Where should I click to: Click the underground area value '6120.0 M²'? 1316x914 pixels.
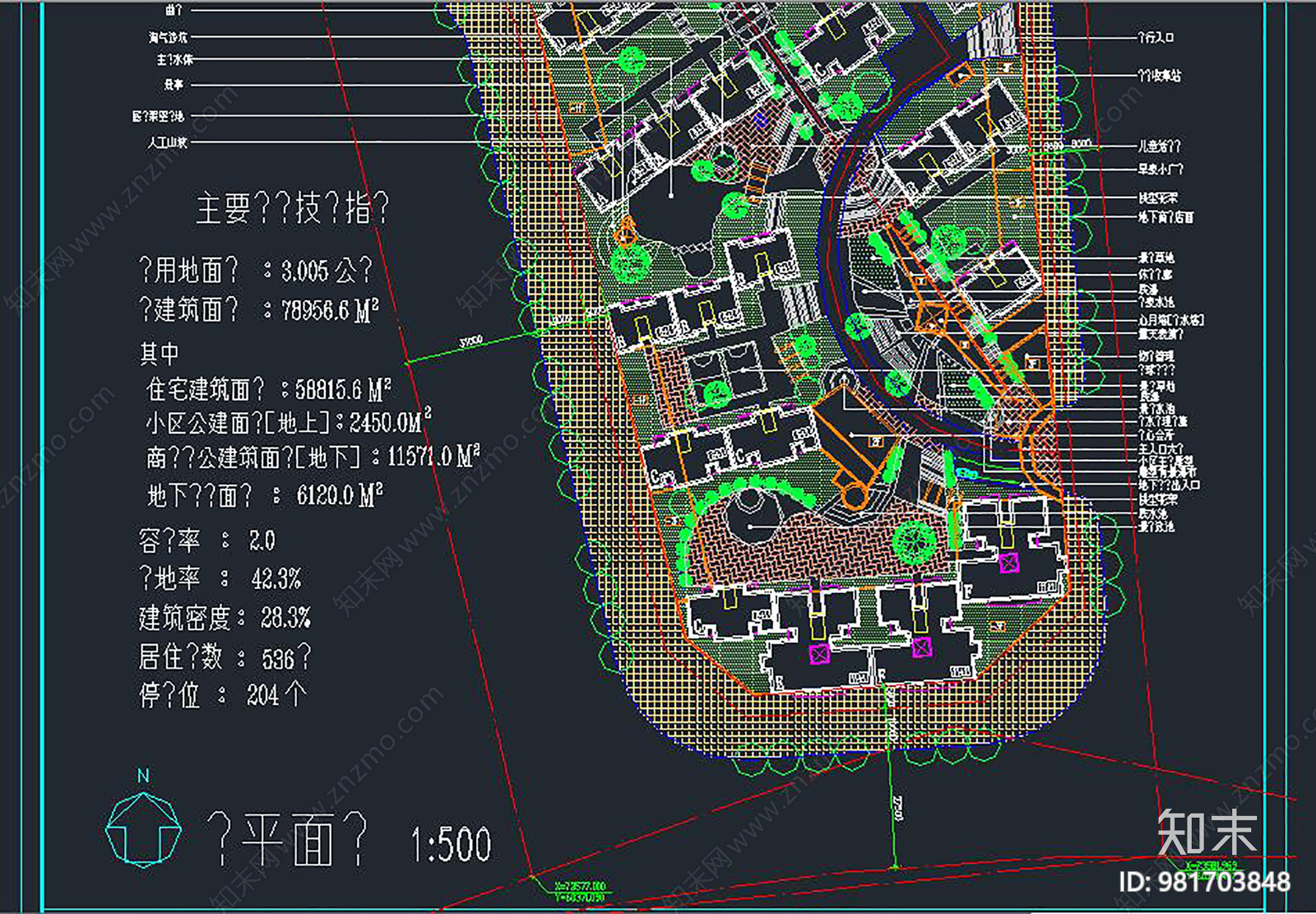340,495
